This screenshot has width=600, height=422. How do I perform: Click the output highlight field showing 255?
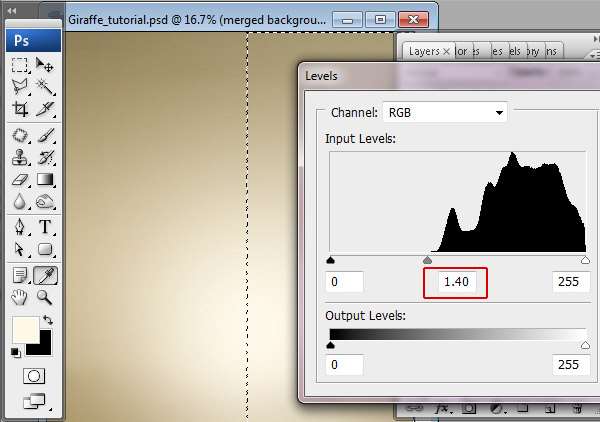(571, 365)
